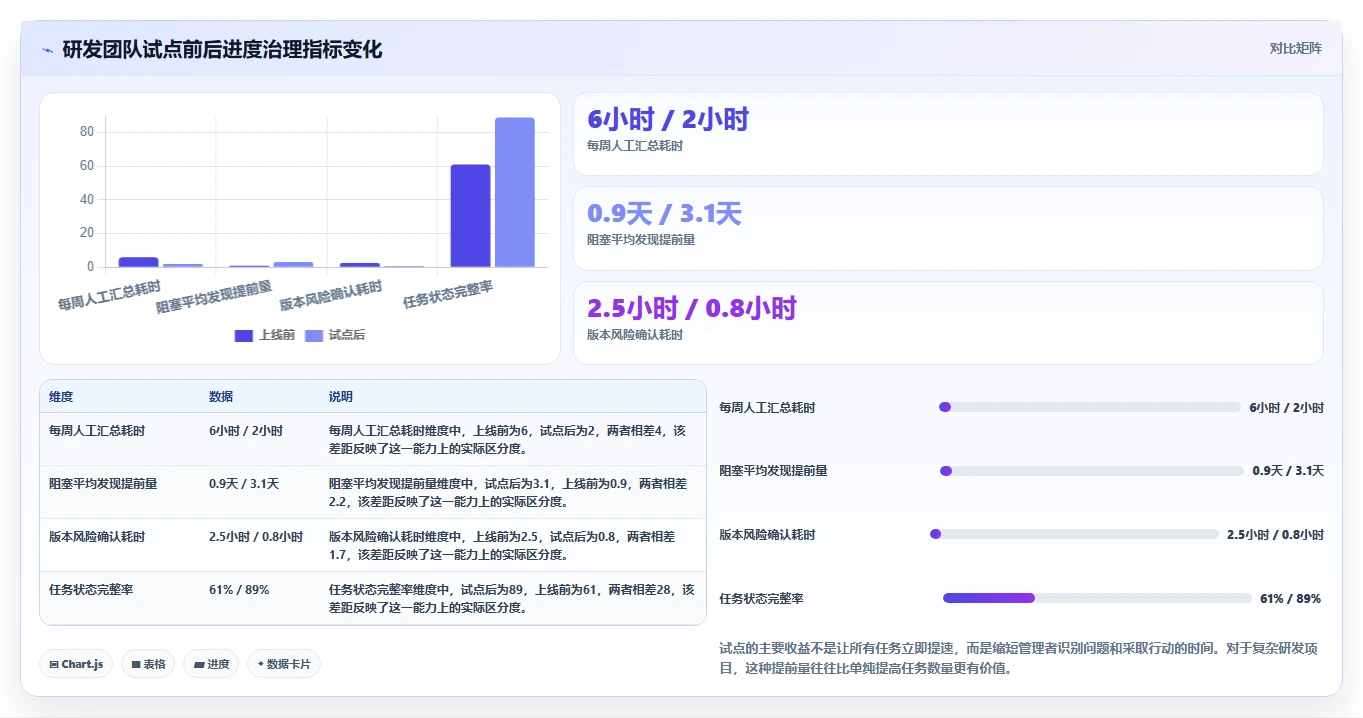Click the 阻塞平均发现提前量 caption under the second card

point(641,240)
